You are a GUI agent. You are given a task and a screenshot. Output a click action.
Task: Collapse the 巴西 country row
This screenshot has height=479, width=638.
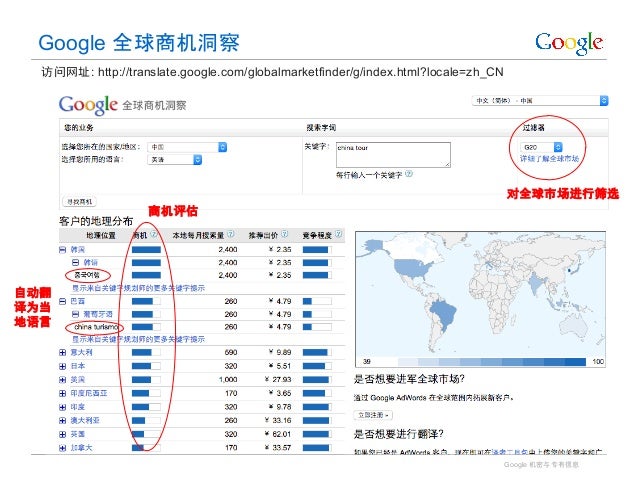click(x=63, y=301)
